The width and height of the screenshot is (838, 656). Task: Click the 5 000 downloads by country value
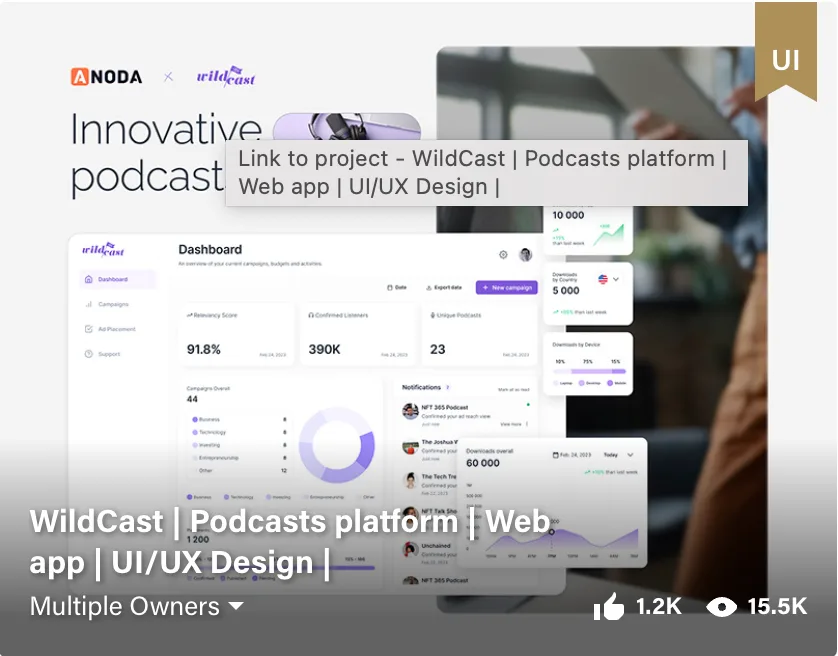tap(565, 290)
